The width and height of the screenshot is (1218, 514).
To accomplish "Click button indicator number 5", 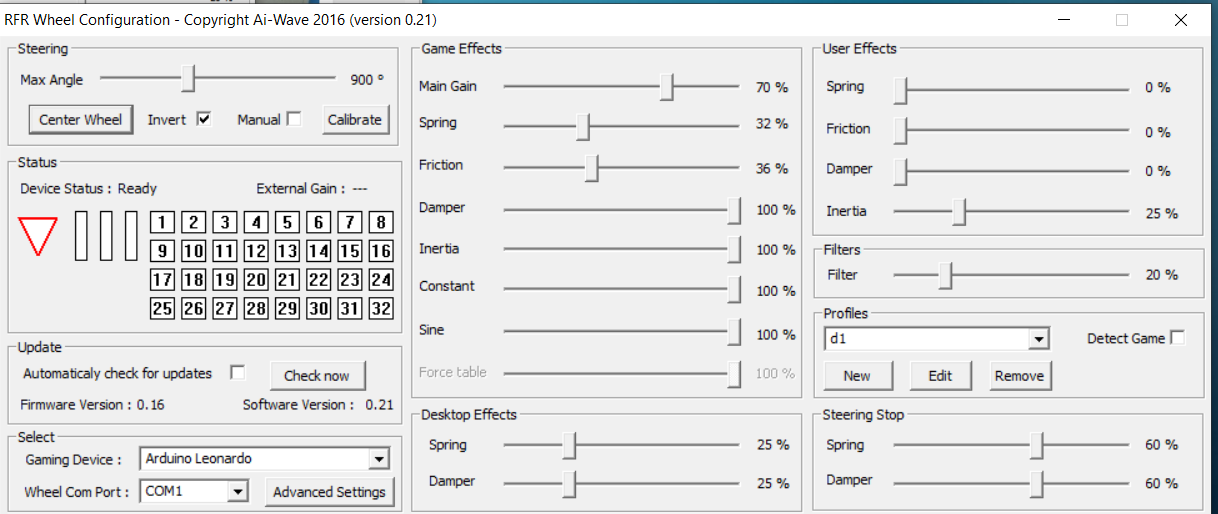I will [287, 223].
